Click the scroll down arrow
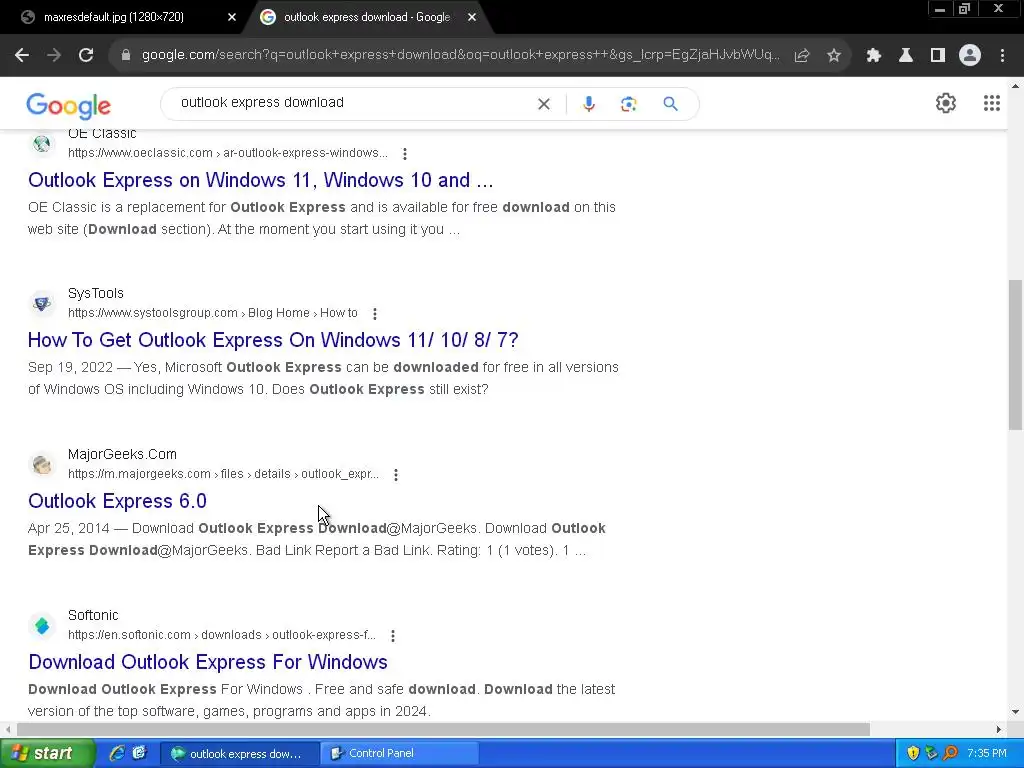 coord(1015,712)
